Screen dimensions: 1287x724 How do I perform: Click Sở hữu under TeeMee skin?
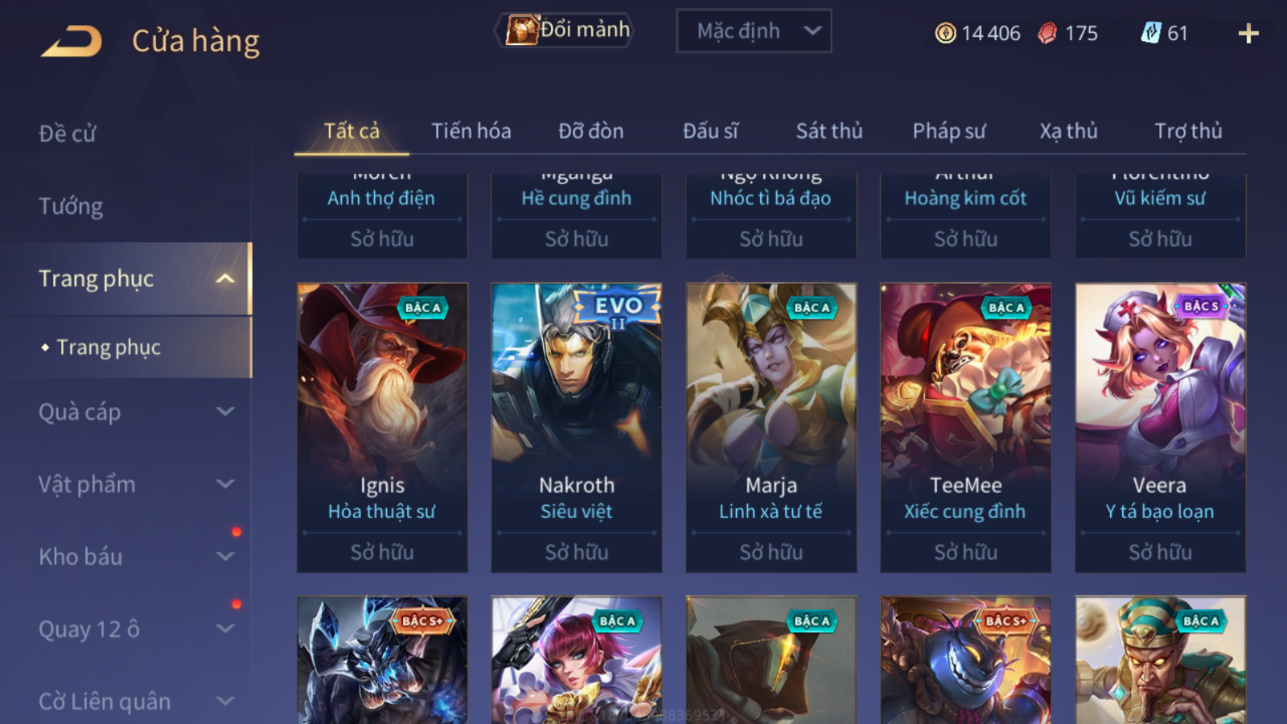click(965, 552)
